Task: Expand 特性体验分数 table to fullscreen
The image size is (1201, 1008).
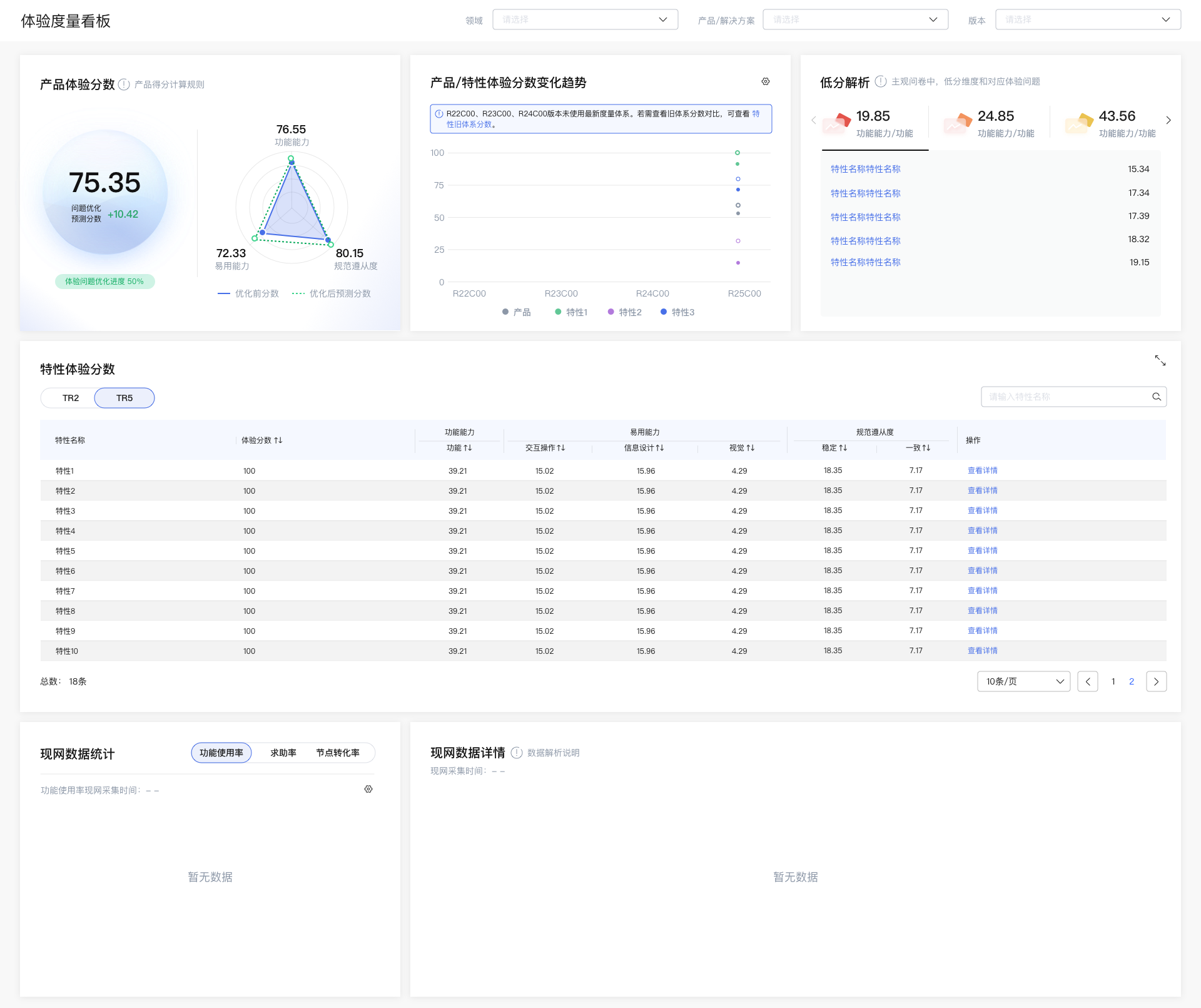Action: [x=1160, y=360]
